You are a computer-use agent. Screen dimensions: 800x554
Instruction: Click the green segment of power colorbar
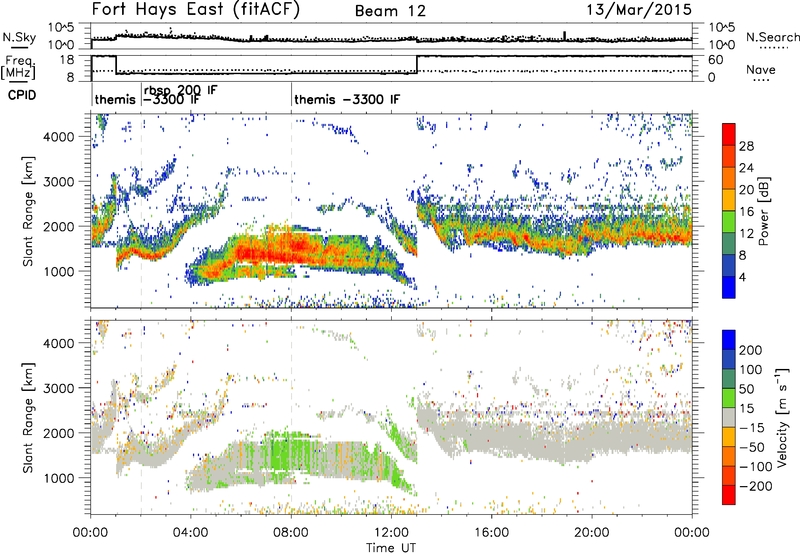pyautogui.click(x=729, y=221)
